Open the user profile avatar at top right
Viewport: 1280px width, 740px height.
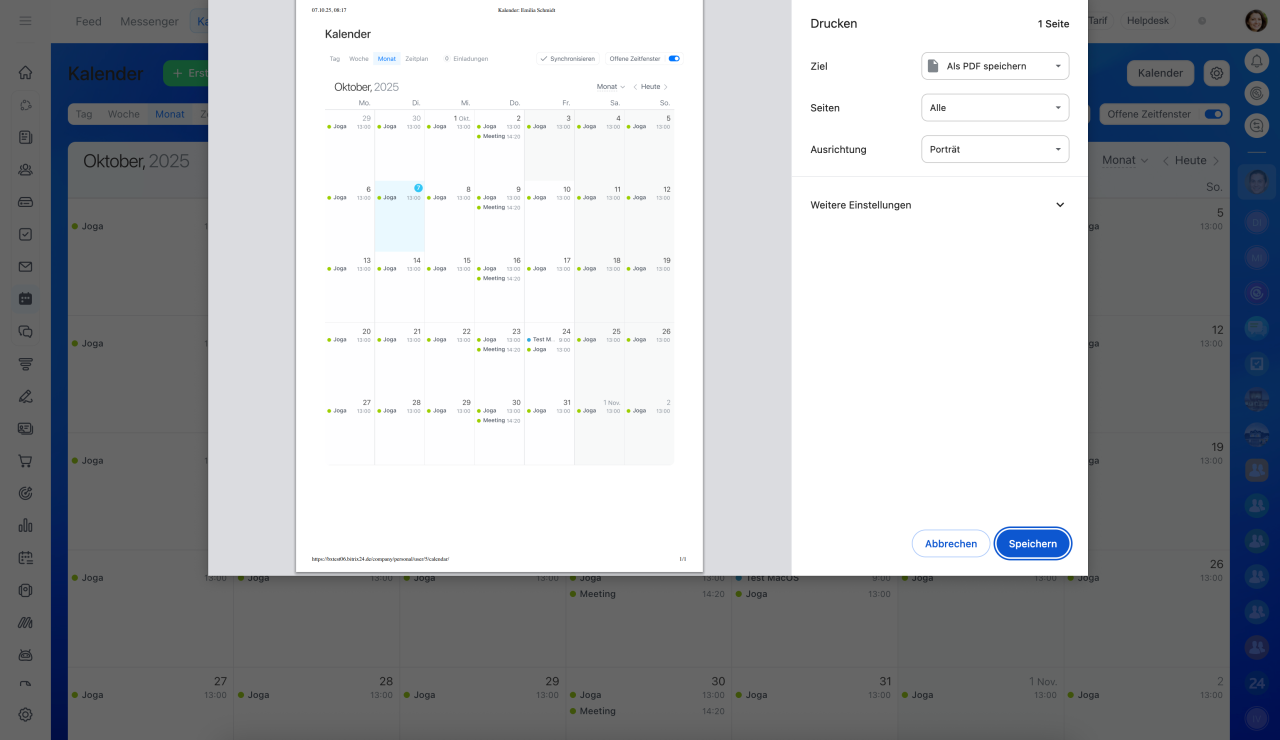click(x=1256, y=21)
